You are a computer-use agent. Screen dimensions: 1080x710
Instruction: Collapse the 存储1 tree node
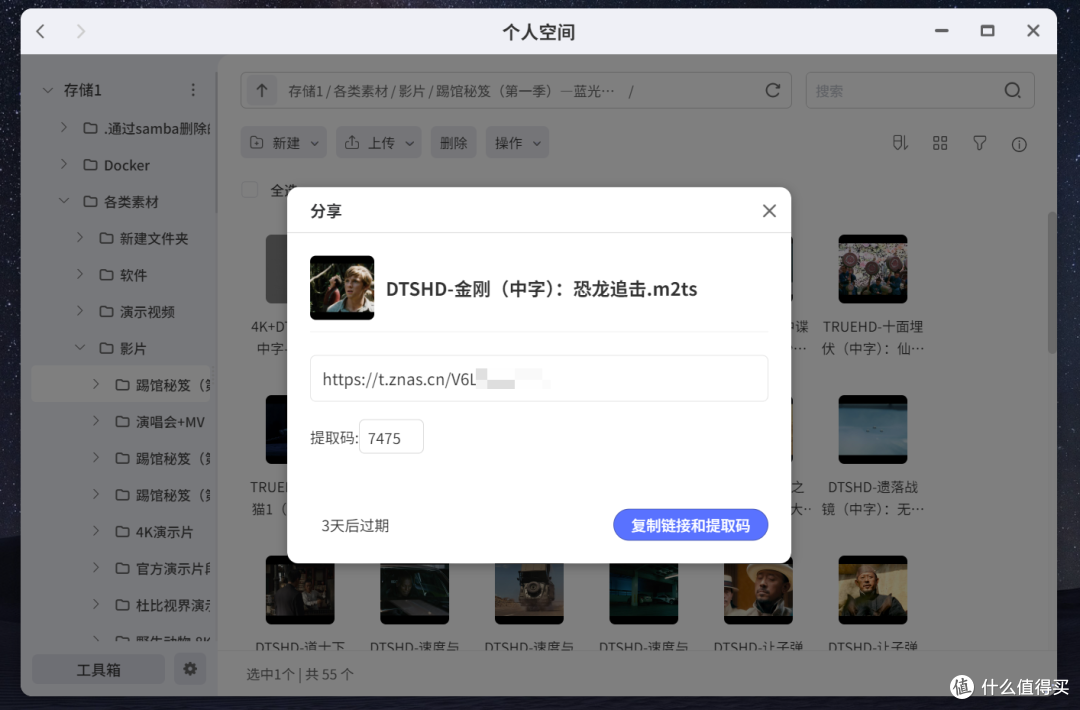click(48, 90)
